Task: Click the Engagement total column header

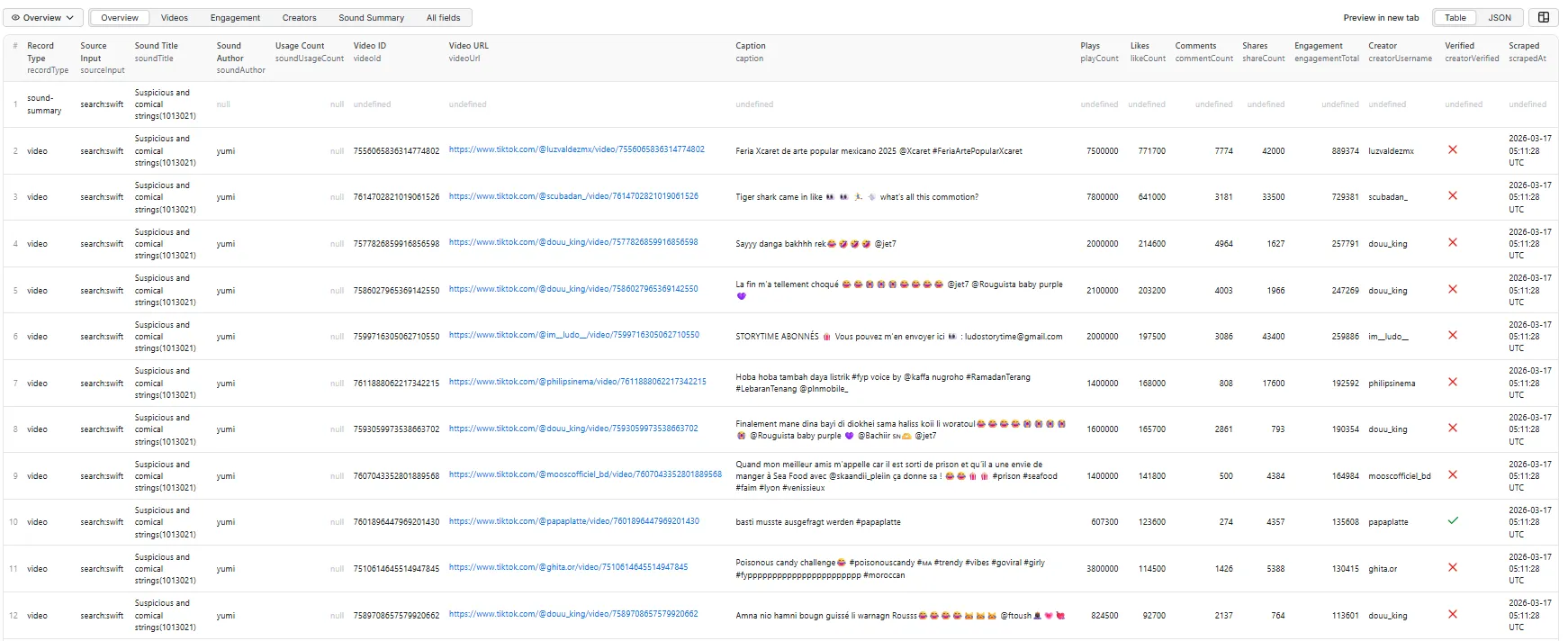Action: [1326, 52]
